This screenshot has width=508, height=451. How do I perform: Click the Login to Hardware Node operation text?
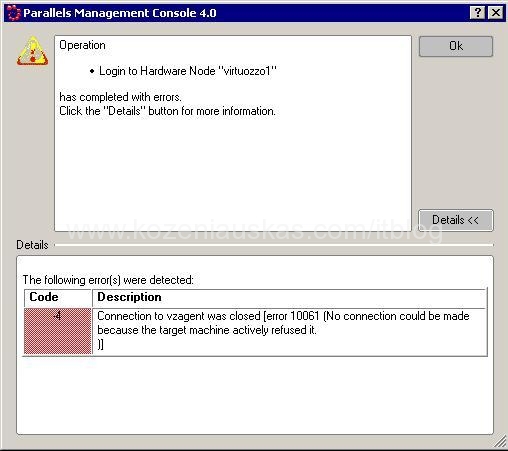pyautogui.click(x=188, y=71)
